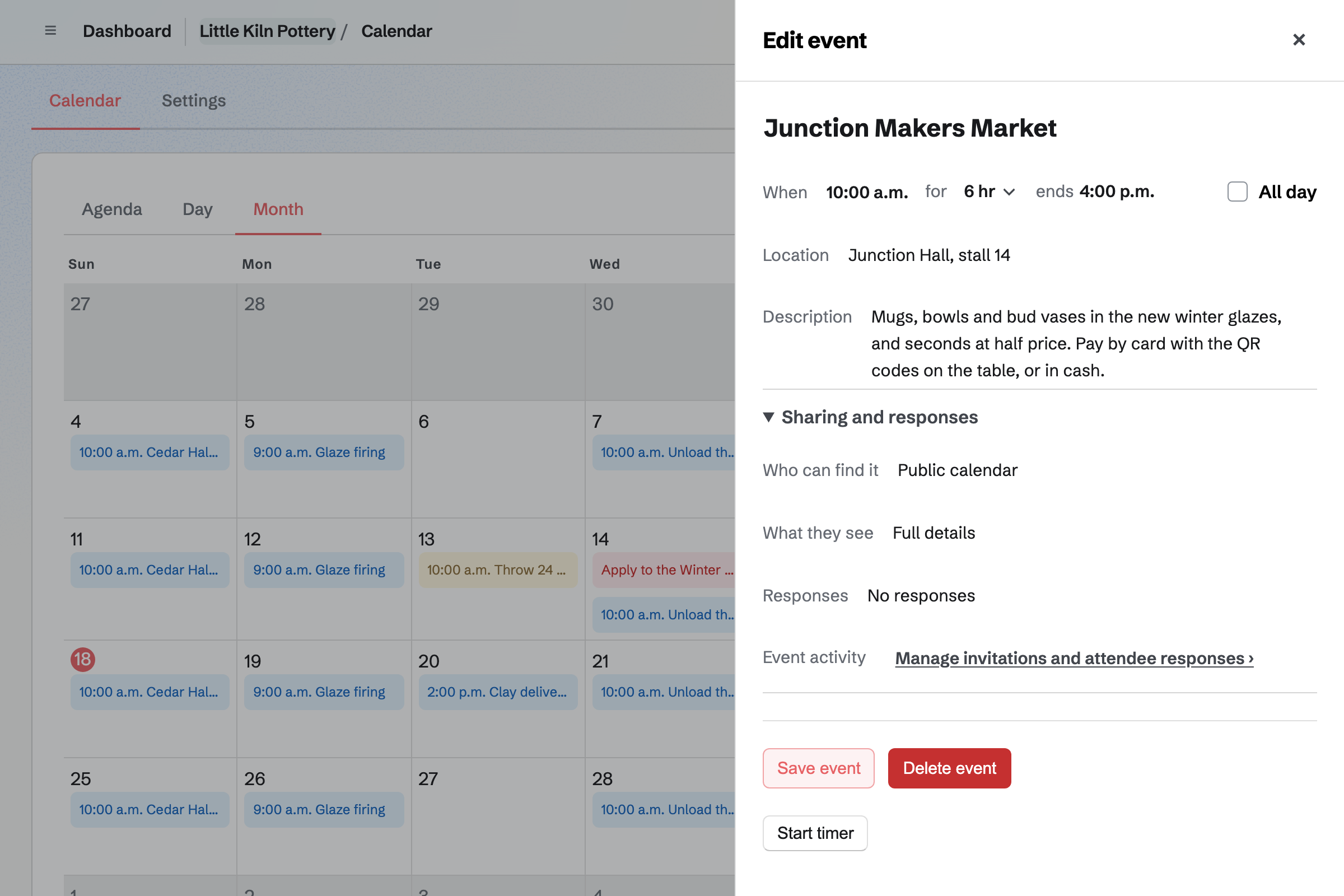Image resolution: width=1344 pixels, height=896 pixels.
Task: Change the Full details setting
Action: click(x=934, y=533)
